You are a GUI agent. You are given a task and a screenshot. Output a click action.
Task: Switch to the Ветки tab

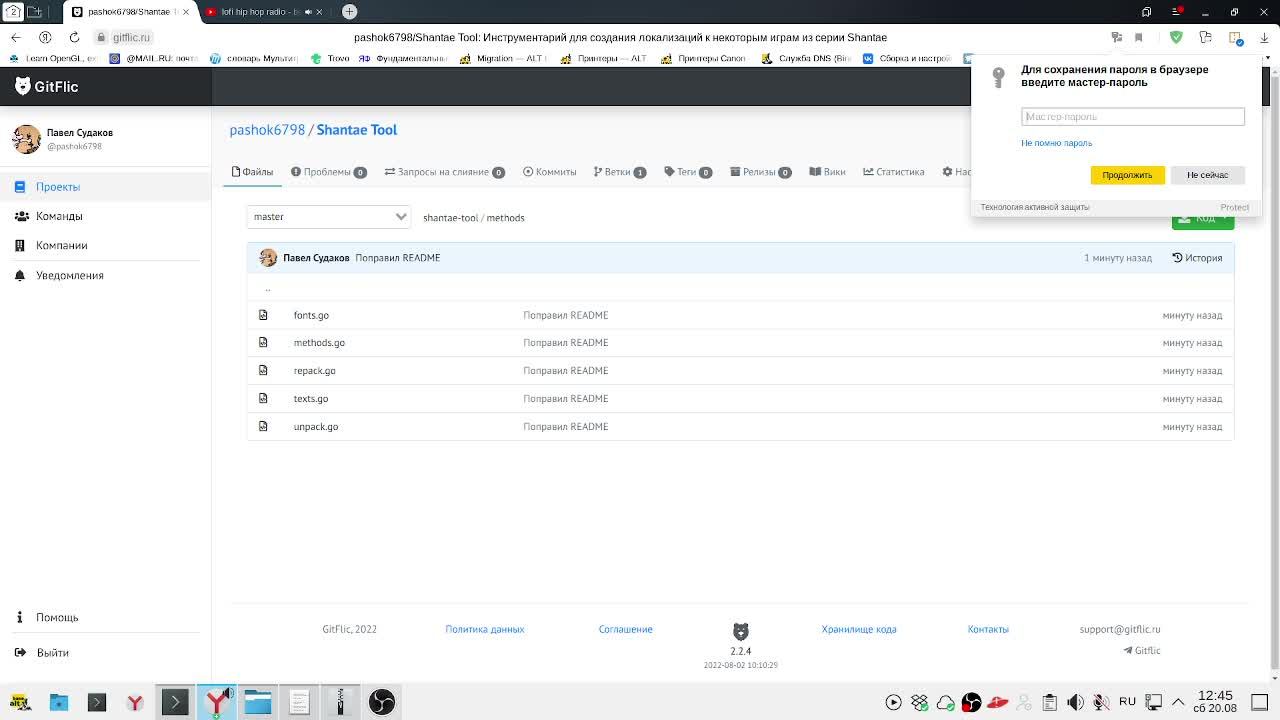[x=619, y=172]
